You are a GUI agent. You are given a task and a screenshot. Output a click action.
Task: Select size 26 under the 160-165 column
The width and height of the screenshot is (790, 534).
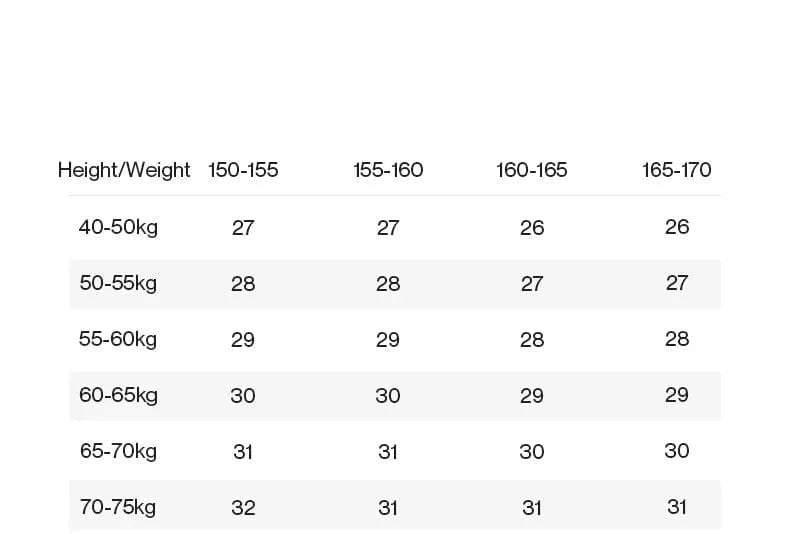tap(532, 227)
